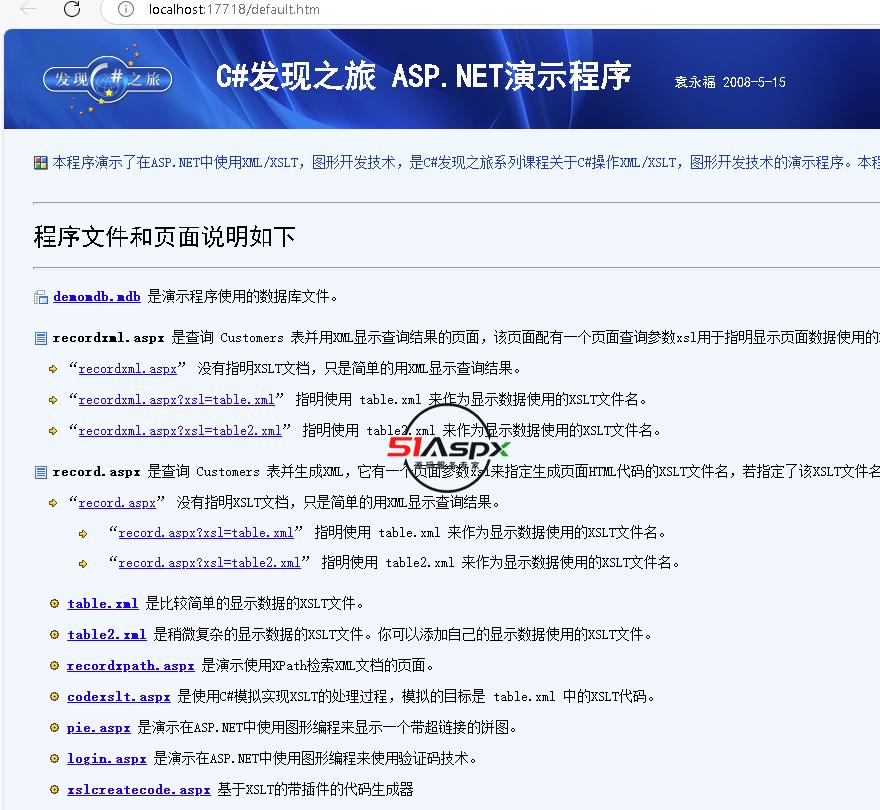Reload the page with the refresh icon
Image resolution: width=880 pixels, height=810 pixels.
coord(72,9)
